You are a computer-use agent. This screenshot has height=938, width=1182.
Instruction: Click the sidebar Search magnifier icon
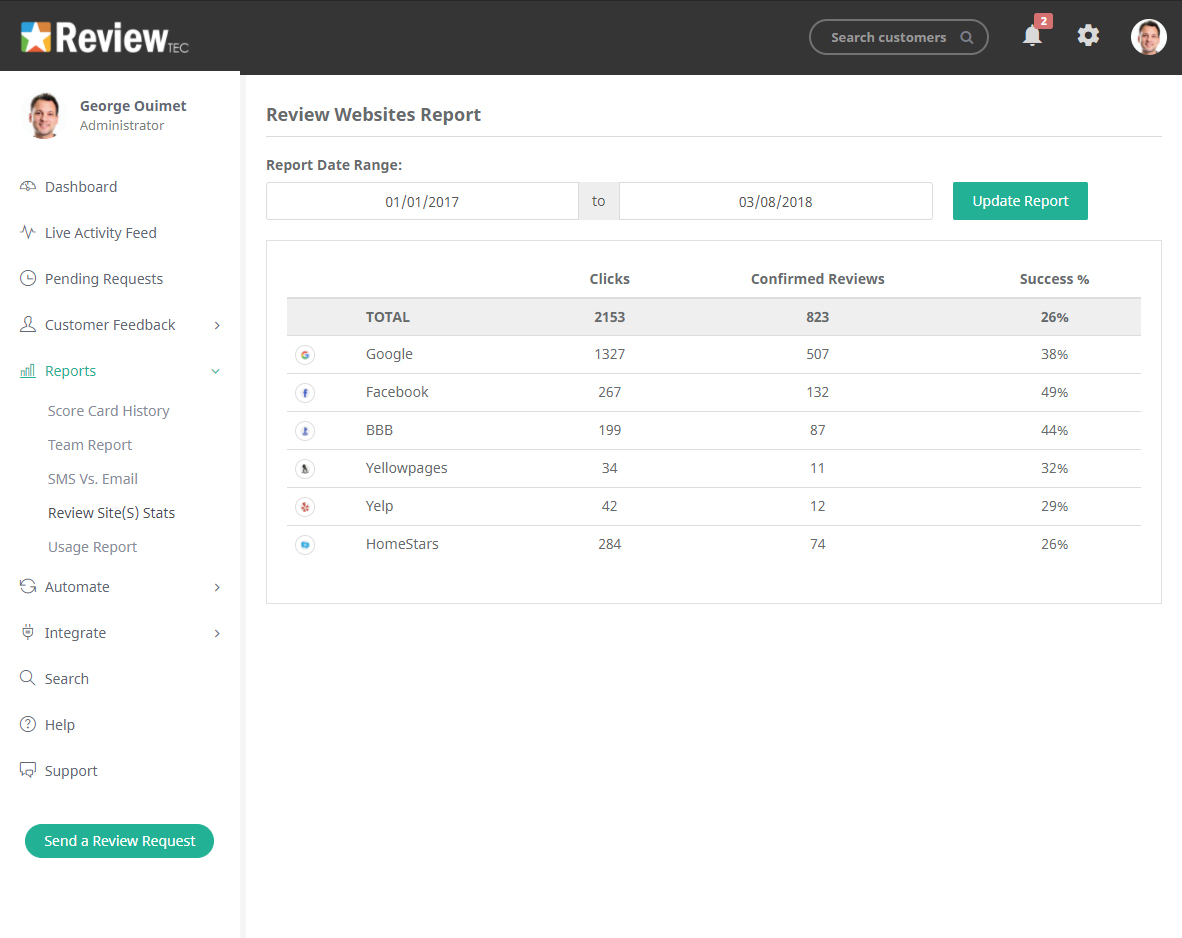[x=28, y=678]
